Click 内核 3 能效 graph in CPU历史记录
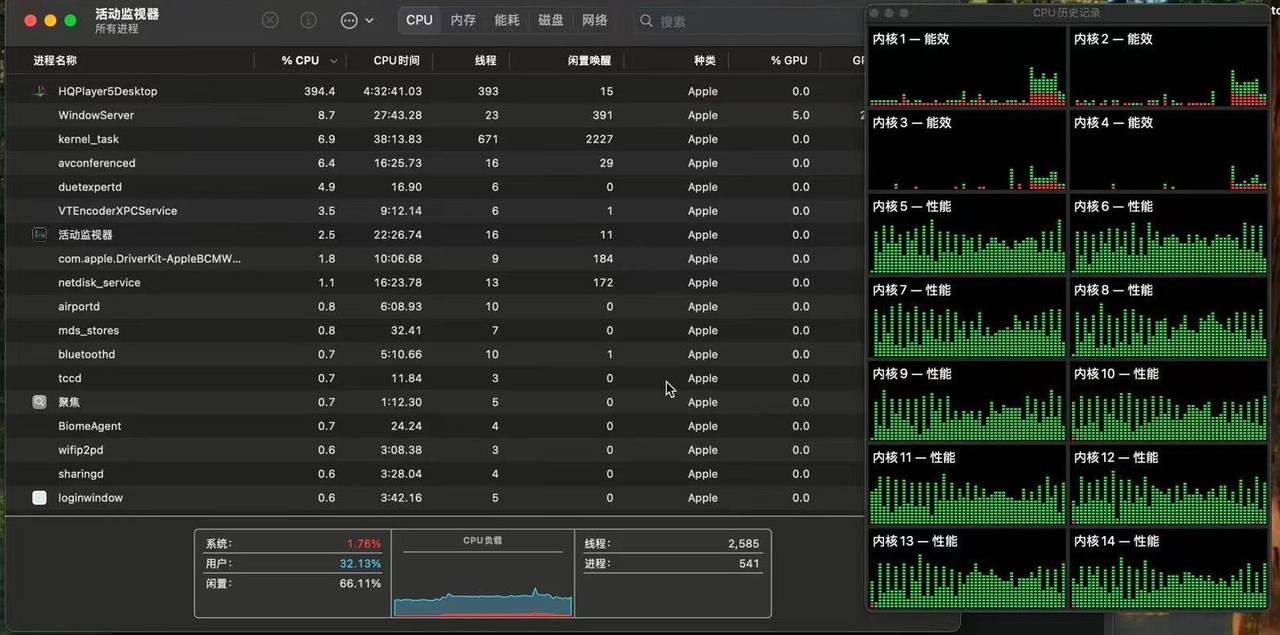The height and width of the screenshot is (635, 1280). pyautogui.click(x=967, y=150)
